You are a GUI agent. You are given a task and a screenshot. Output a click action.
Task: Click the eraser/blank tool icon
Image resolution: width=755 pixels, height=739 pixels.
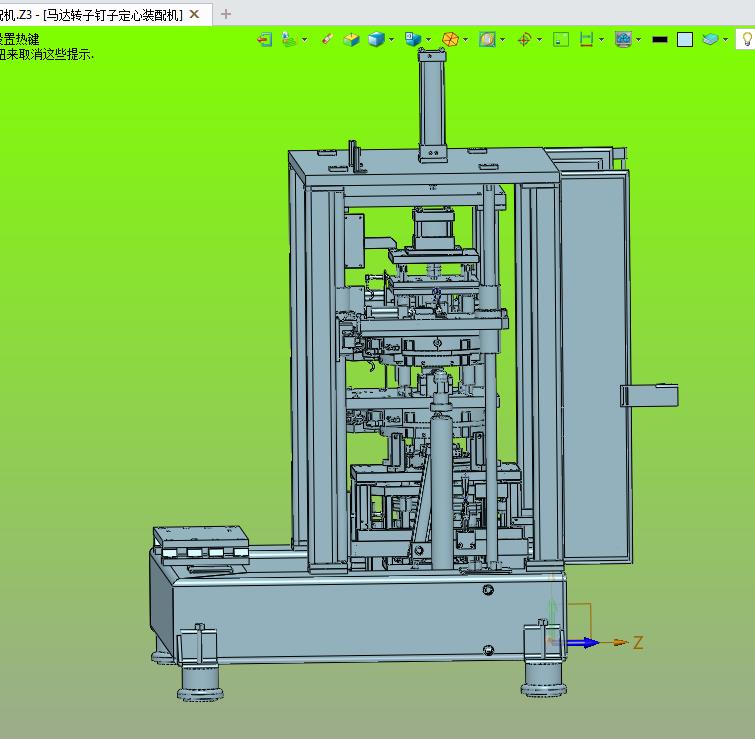(x=327, y=39)
